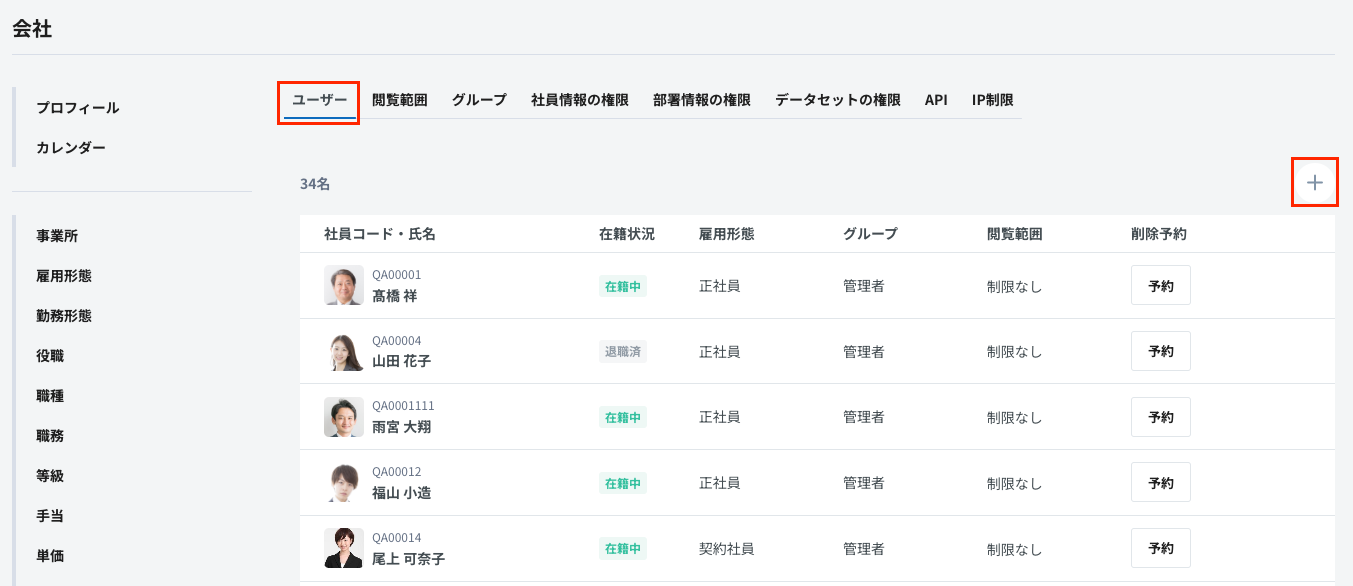Open the データセットの権限 tab
Screen dimensions: 1353x586
(x=838, y=100)
